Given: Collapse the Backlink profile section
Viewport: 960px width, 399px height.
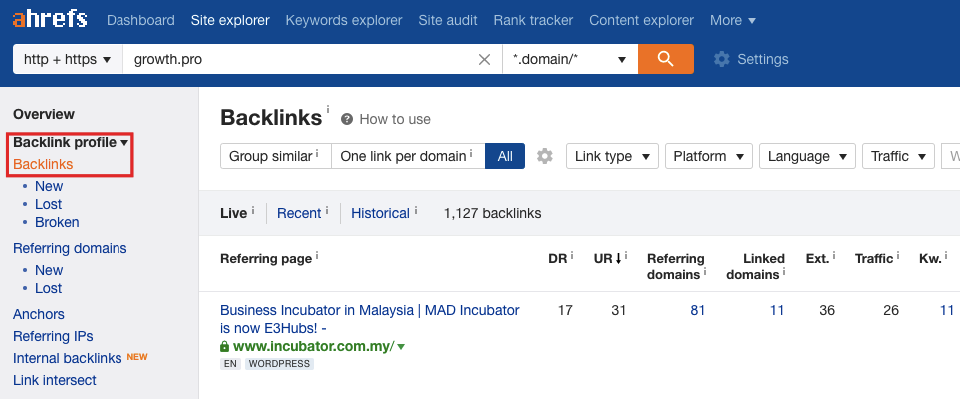Looking at the screenshot, I should [70, 143].
